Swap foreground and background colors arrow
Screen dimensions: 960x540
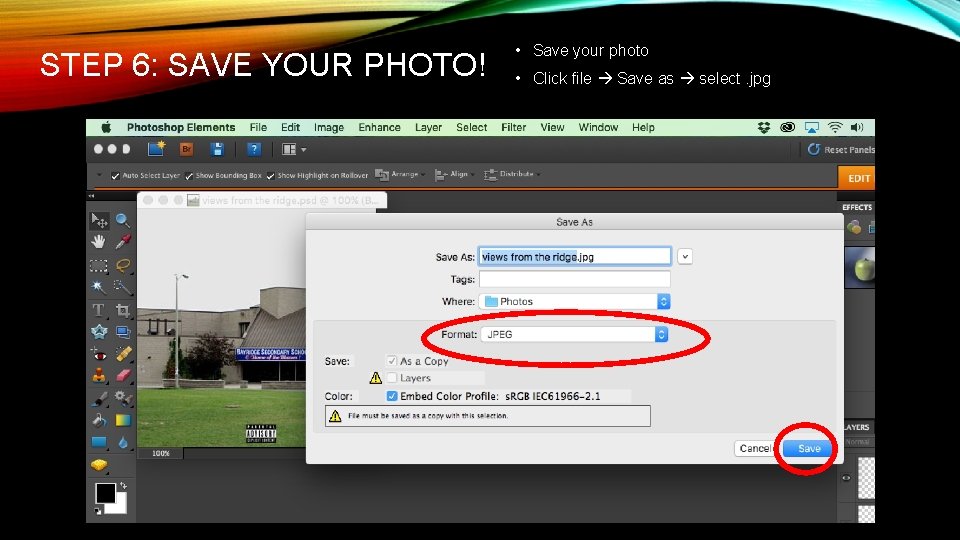[x=124, y=486]
